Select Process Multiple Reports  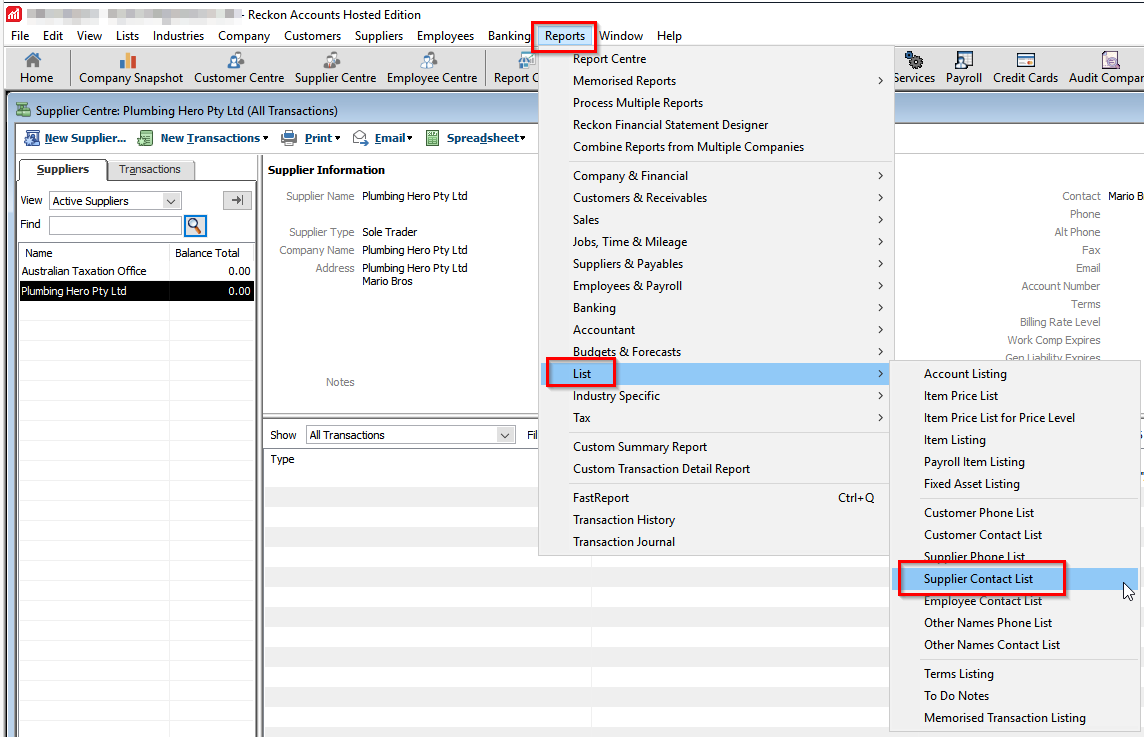(x=716, y=103)
